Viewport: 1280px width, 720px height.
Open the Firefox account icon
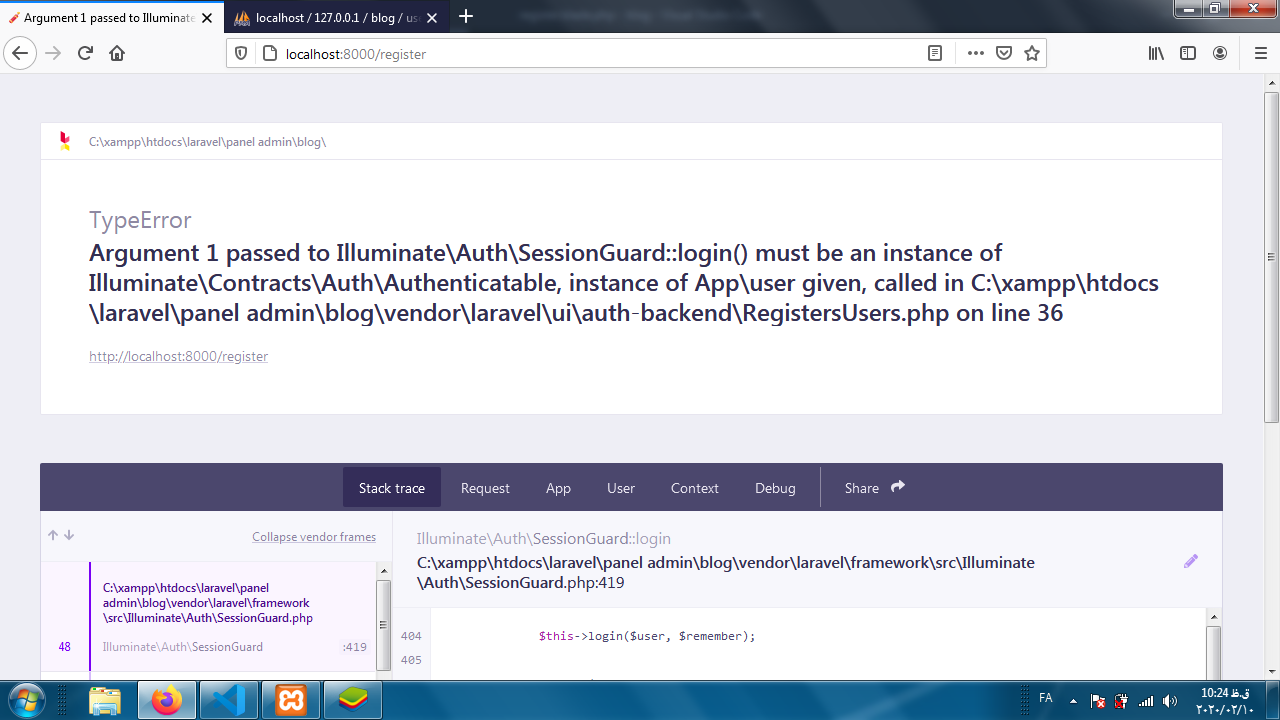pyautogui.click(x=1220, y=54)
